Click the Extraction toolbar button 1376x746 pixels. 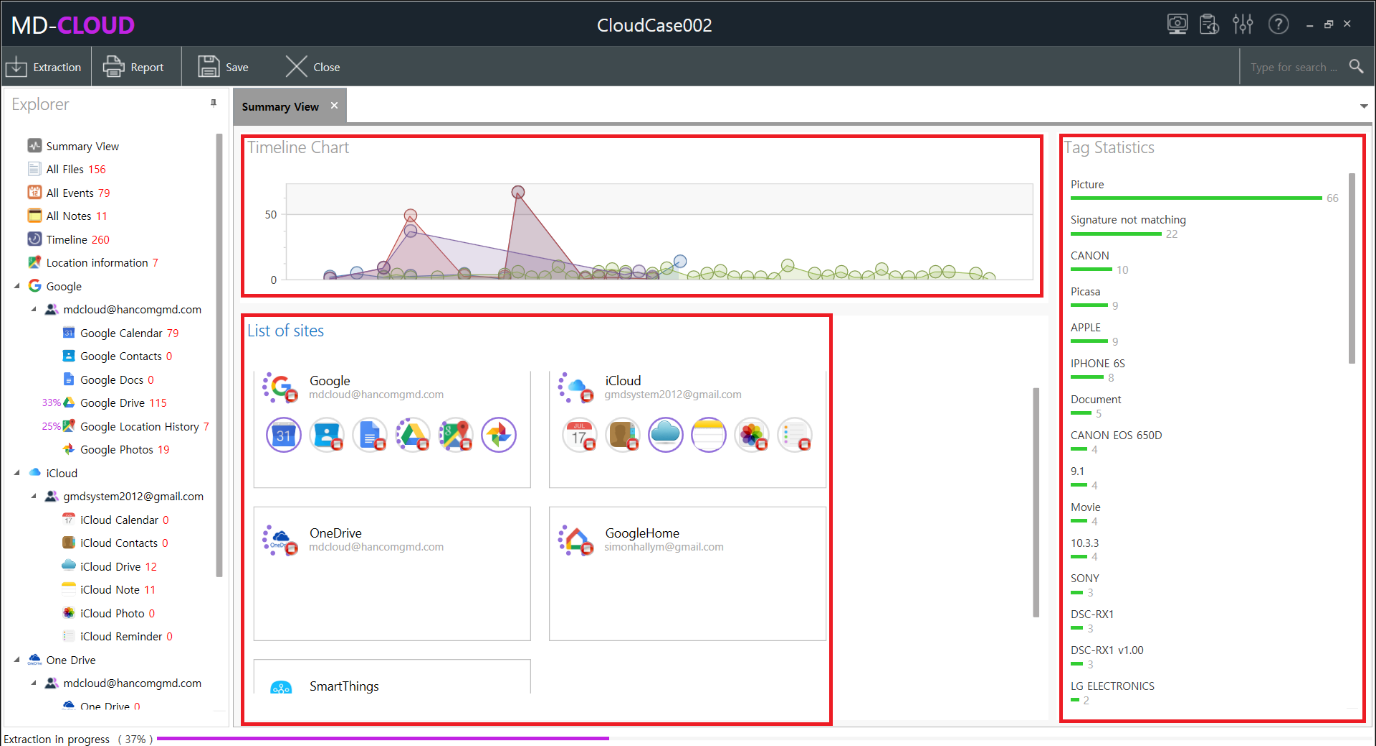pos(44,67)
